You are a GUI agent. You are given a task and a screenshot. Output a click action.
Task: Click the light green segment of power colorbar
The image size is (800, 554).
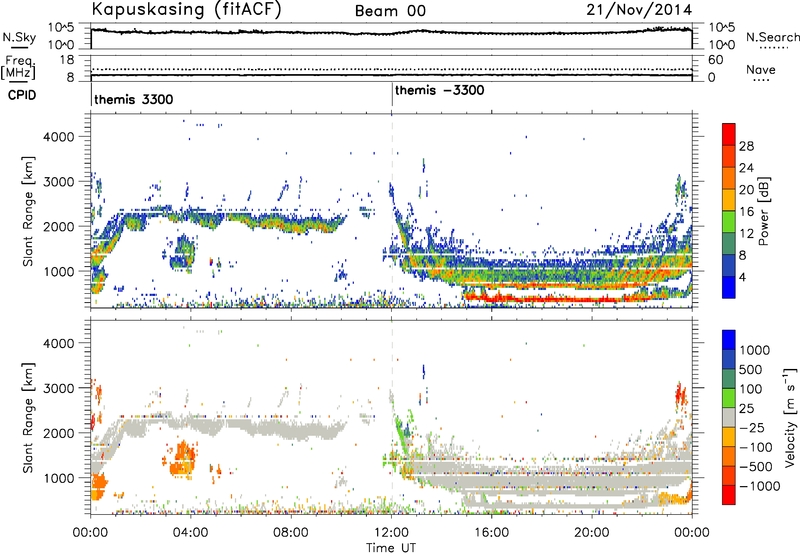pos(729,222)
